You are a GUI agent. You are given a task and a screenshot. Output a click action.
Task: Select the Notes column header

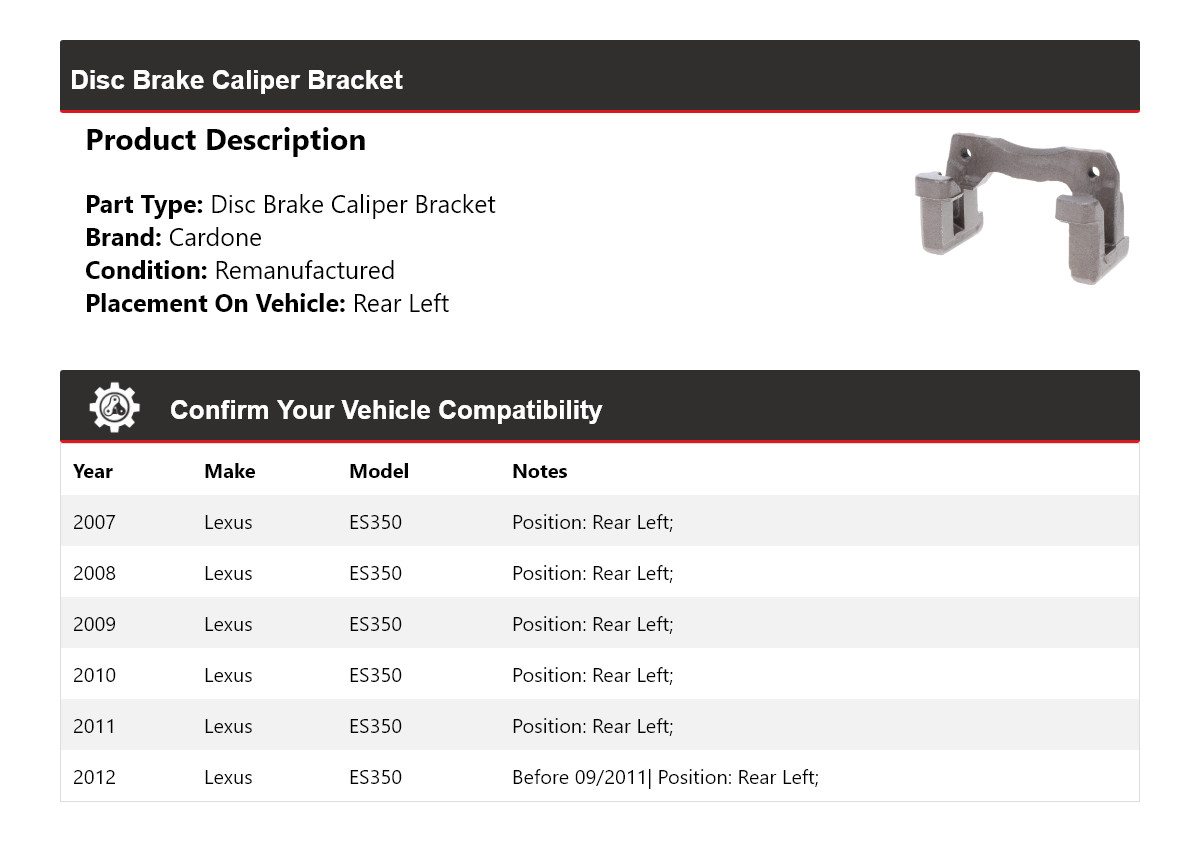[x=540, y=471]
